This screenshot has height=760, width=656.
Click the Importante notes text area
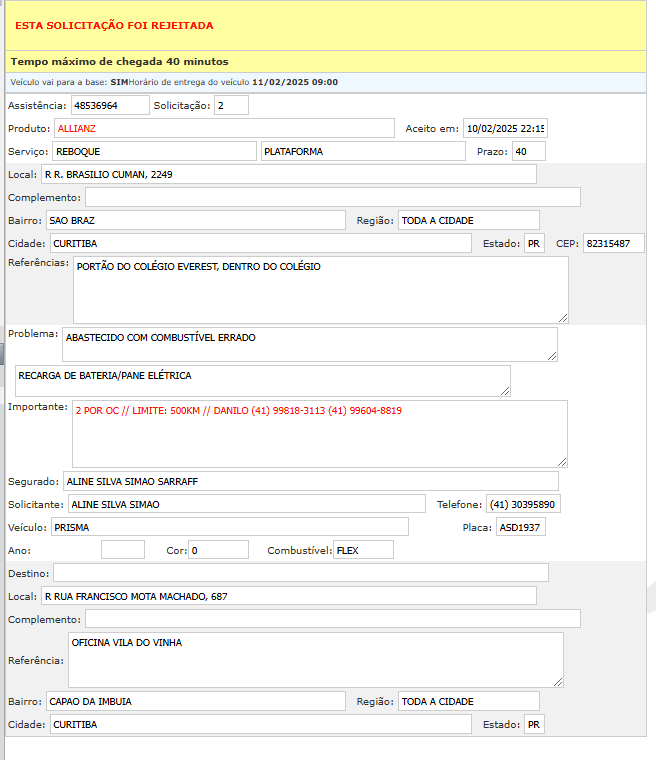point(320,434)
